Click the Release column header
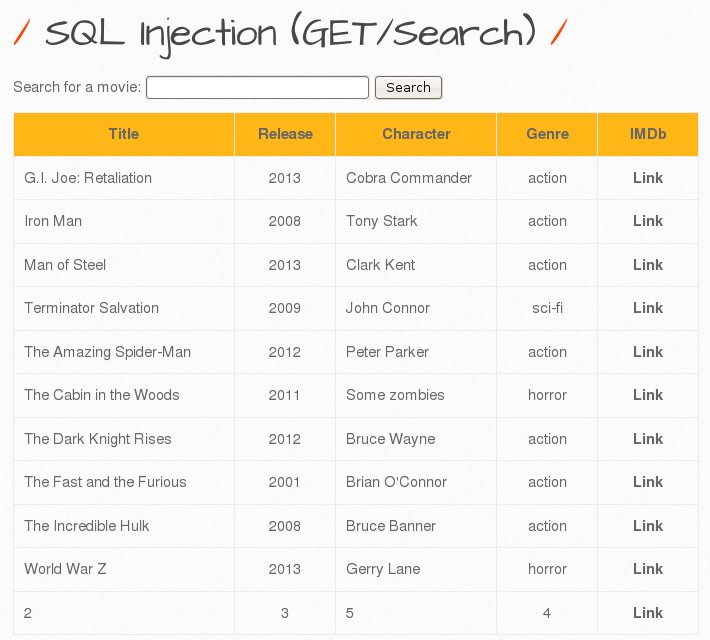The image size is (710, 640). [x=285, y=134]
